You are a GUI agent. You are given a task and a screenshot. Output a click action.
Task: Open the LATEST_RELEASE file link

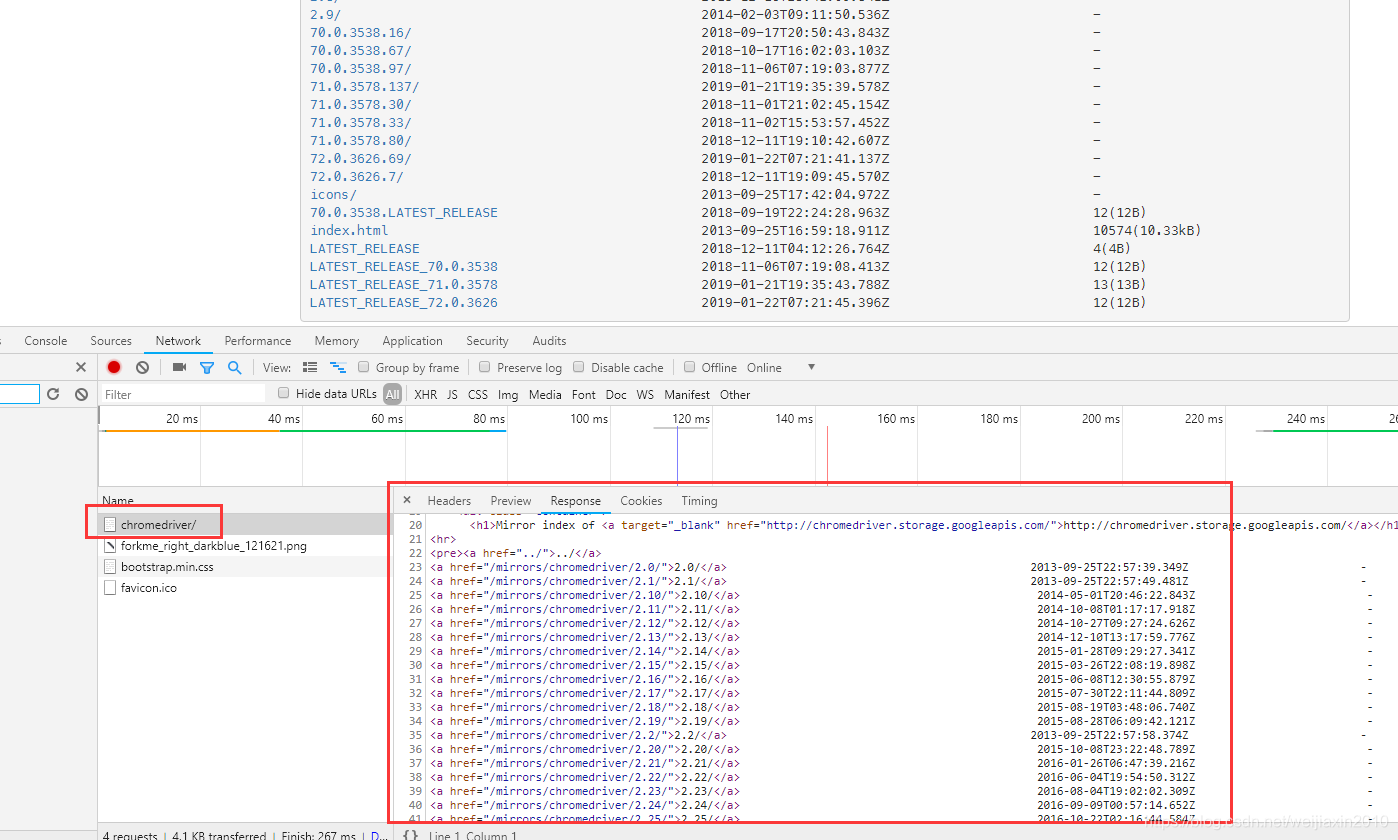click(x=364, y=248)
